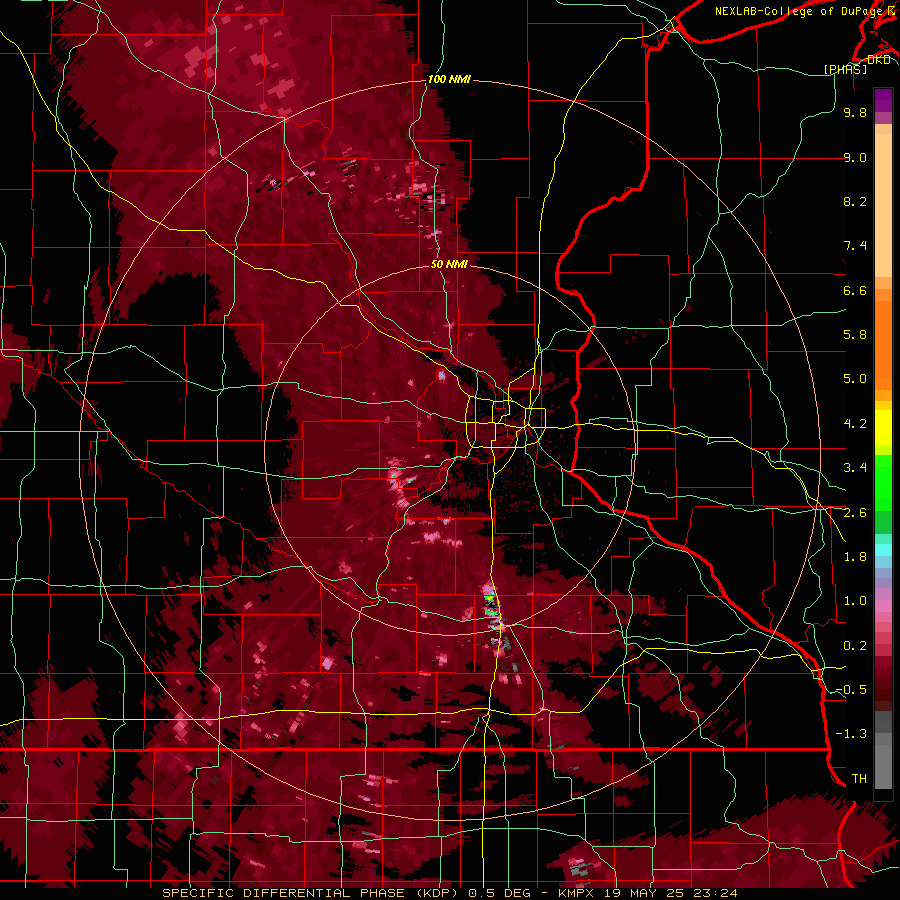Select the 5.0 value on color scale
Screen dimensions: 900x900
(x=855, y=379)
